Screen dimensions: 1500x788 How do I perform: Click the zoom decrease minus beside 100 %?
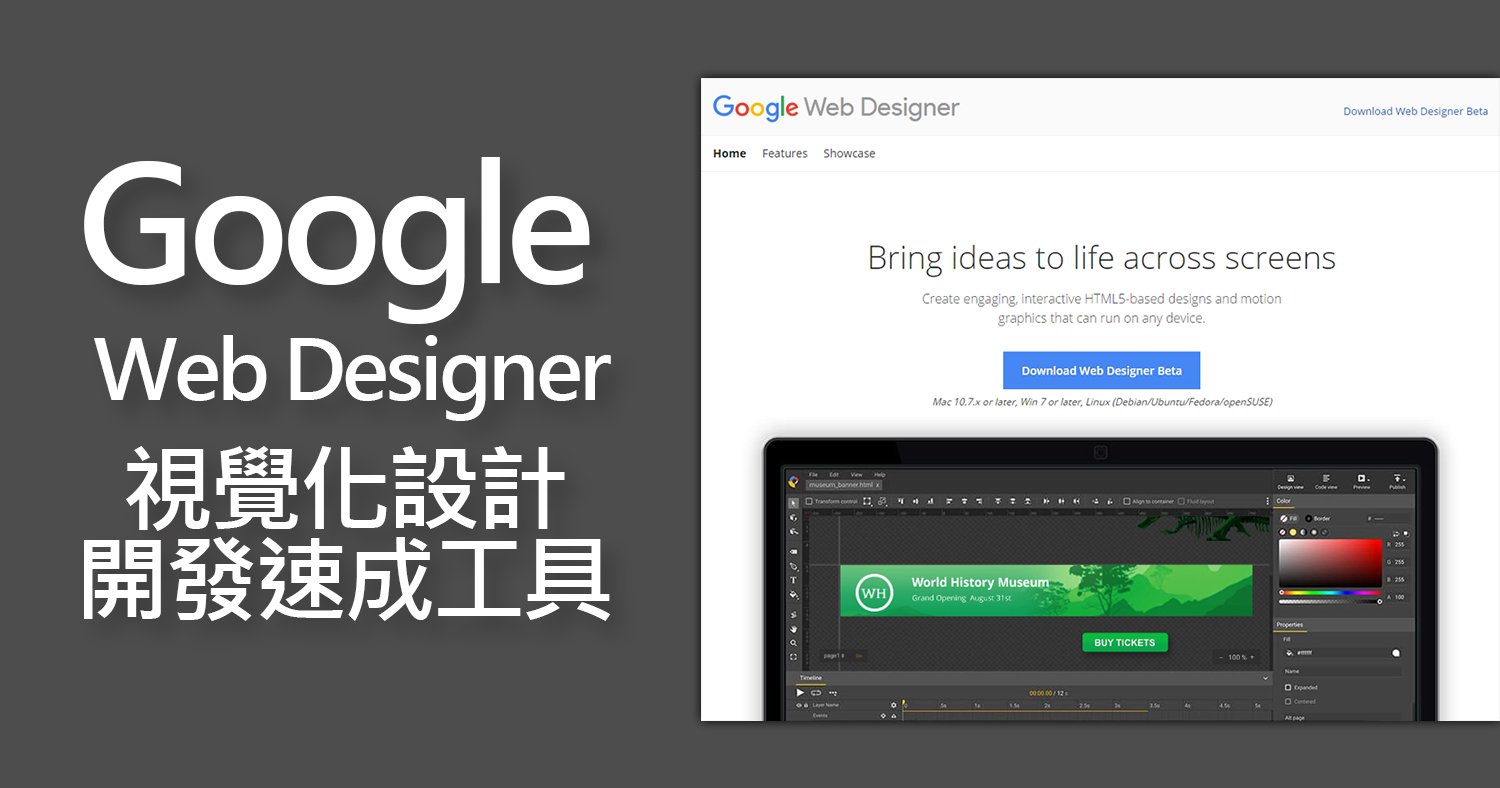coord(1221,657)
